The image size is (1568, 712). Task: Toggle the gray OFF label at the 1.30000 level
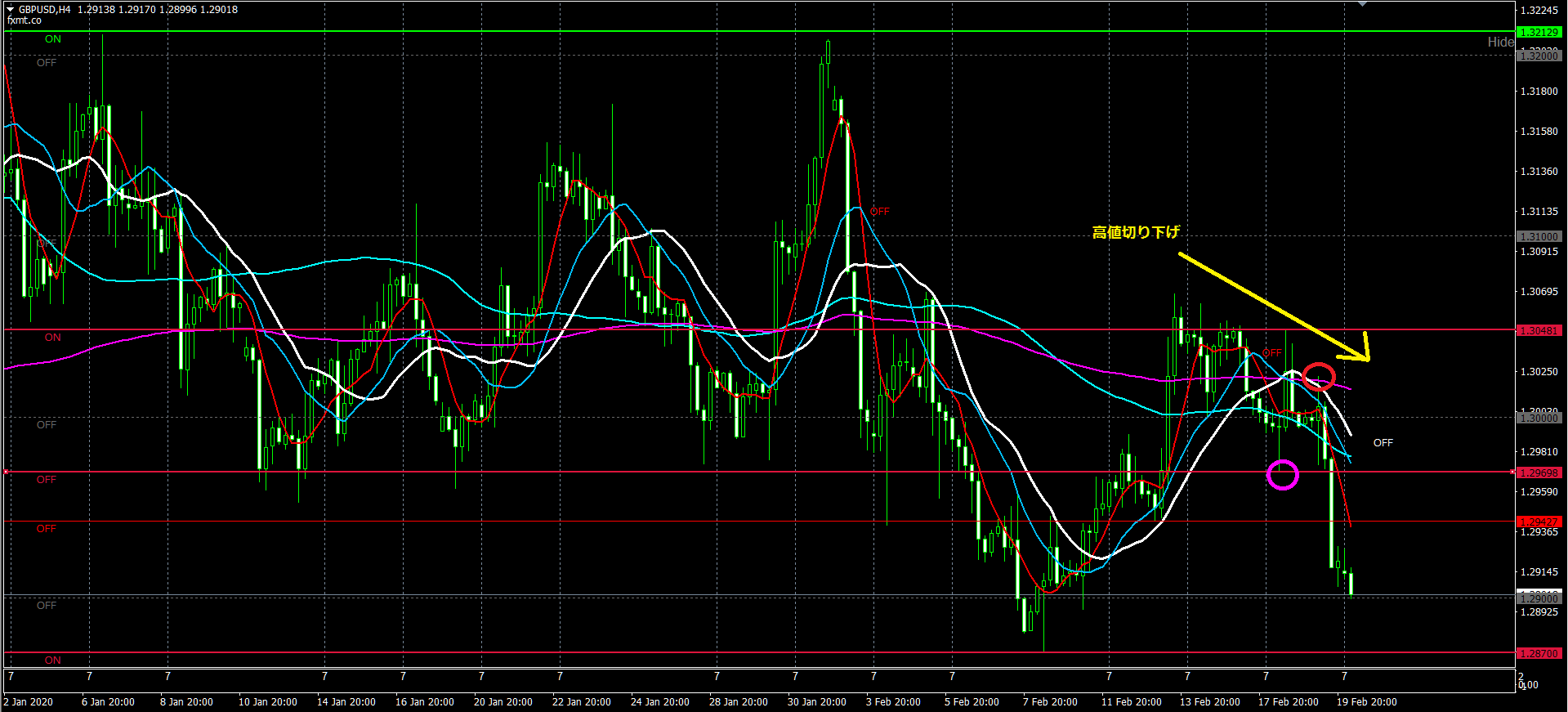pos(47,425)
